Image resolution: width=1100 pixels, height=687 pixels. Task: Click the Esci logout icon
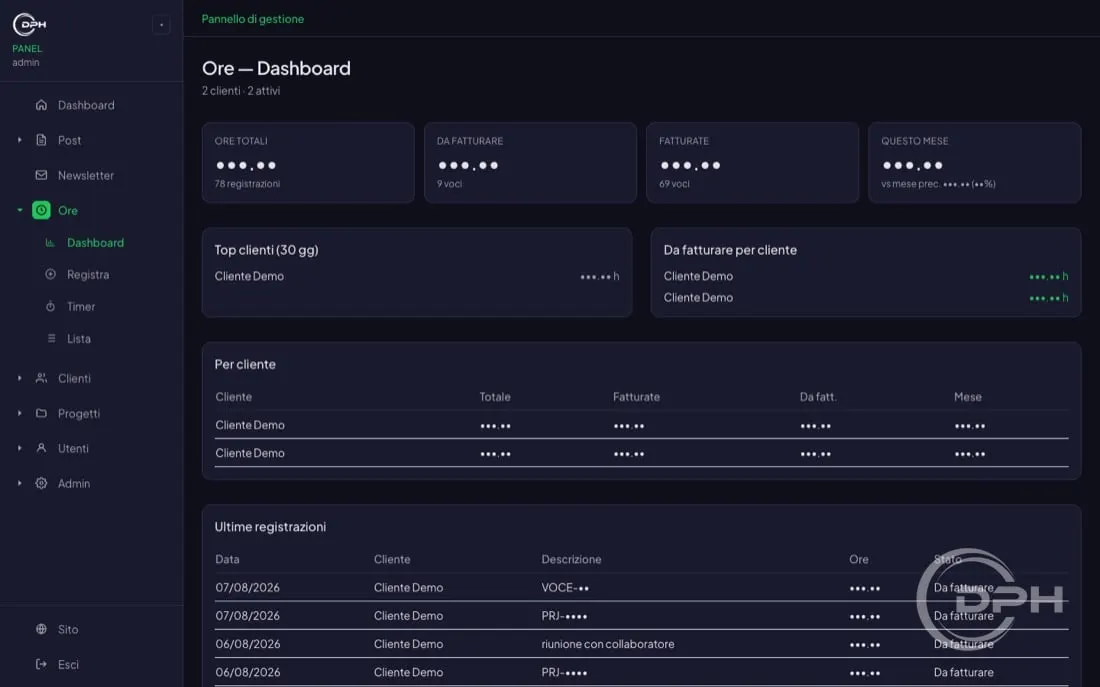(x=41, y=665)
